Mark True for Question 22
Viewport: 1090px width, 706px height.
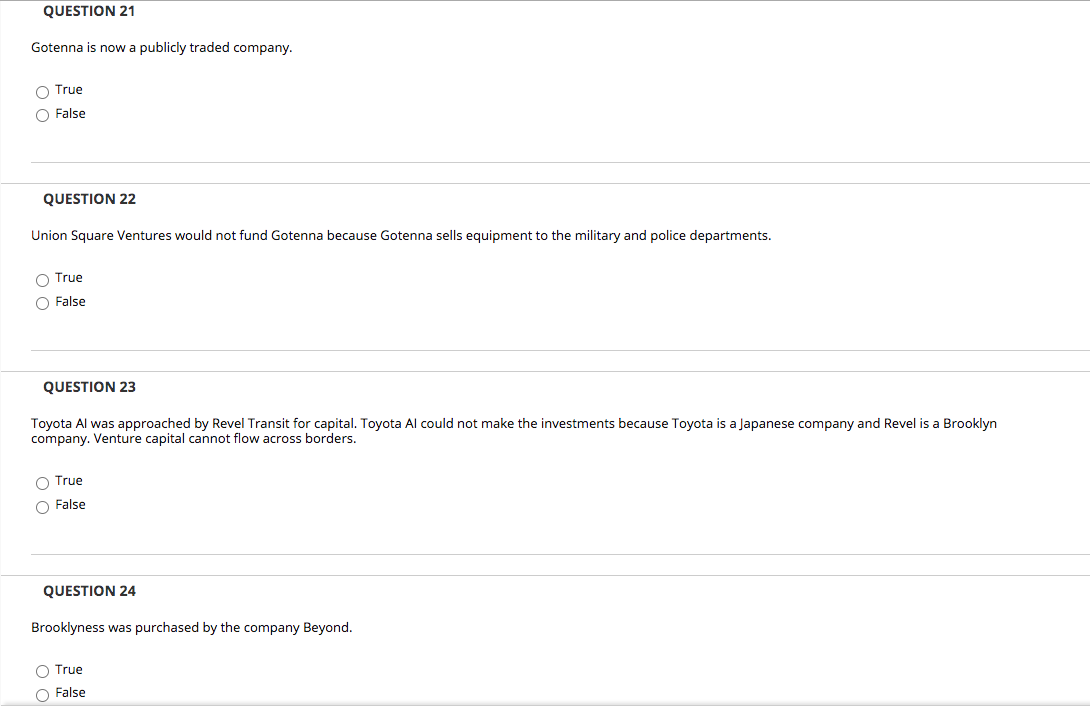(42, 279)
